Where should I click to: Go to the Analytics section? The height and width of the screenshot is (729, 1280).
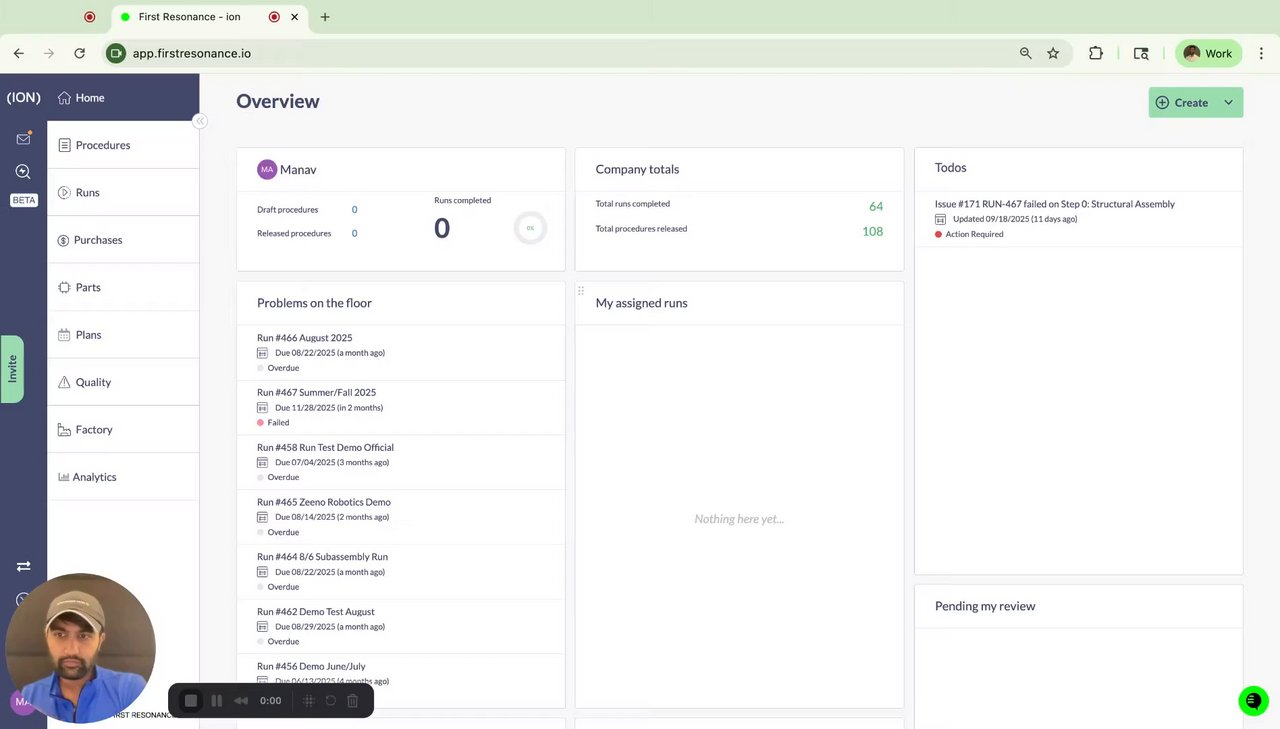click(x=123, y=477)
